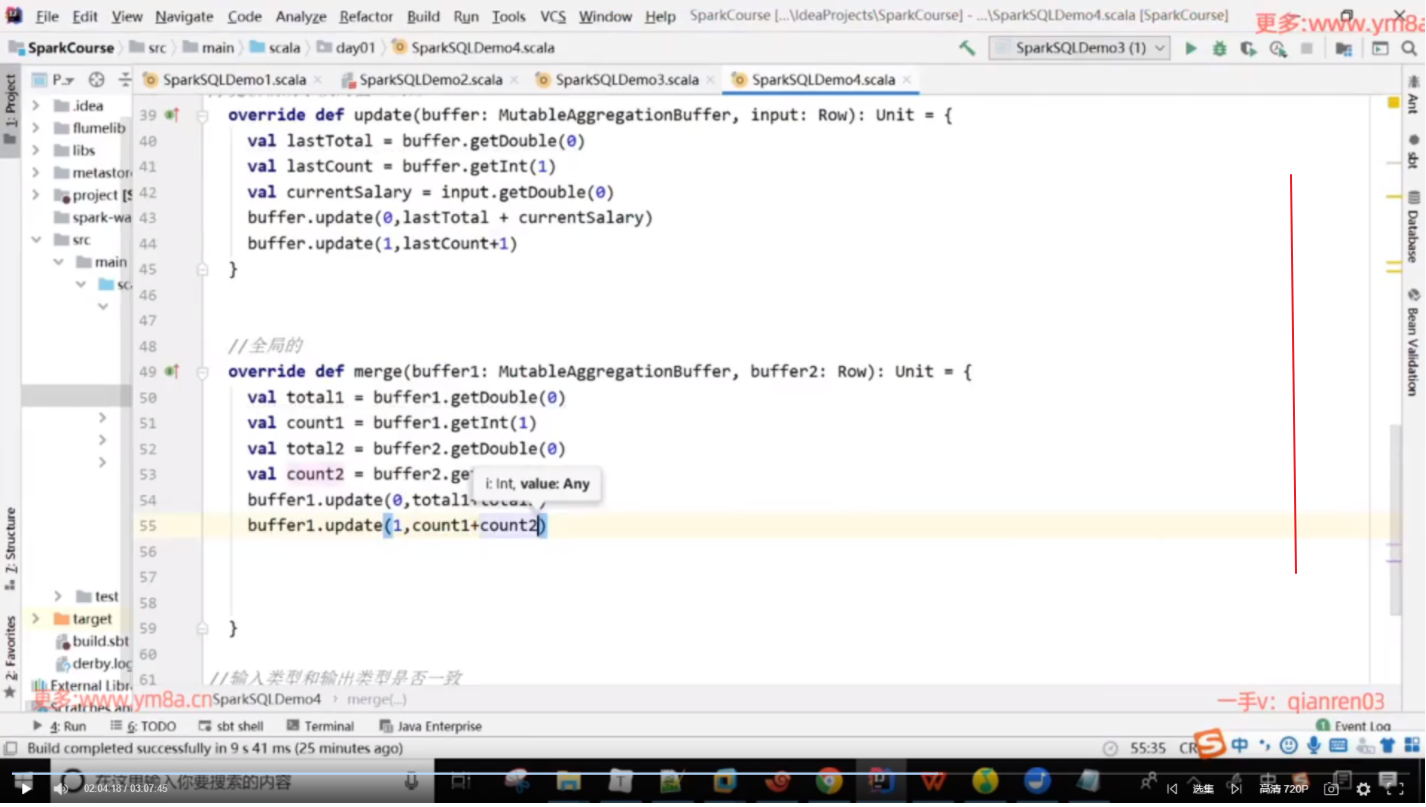Open the SparkSQLDemo3 (1) run configuration dropdown
The height and width of the screenshot is (807, 1426).
pyautogui.click(x=1080, y=48)
